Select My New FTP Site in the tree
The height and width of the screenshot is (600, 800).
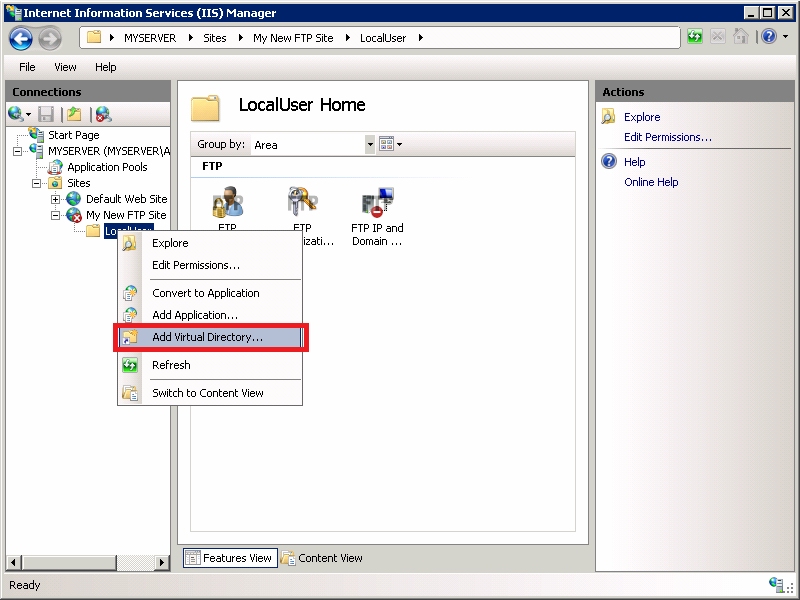coord(126,215)
